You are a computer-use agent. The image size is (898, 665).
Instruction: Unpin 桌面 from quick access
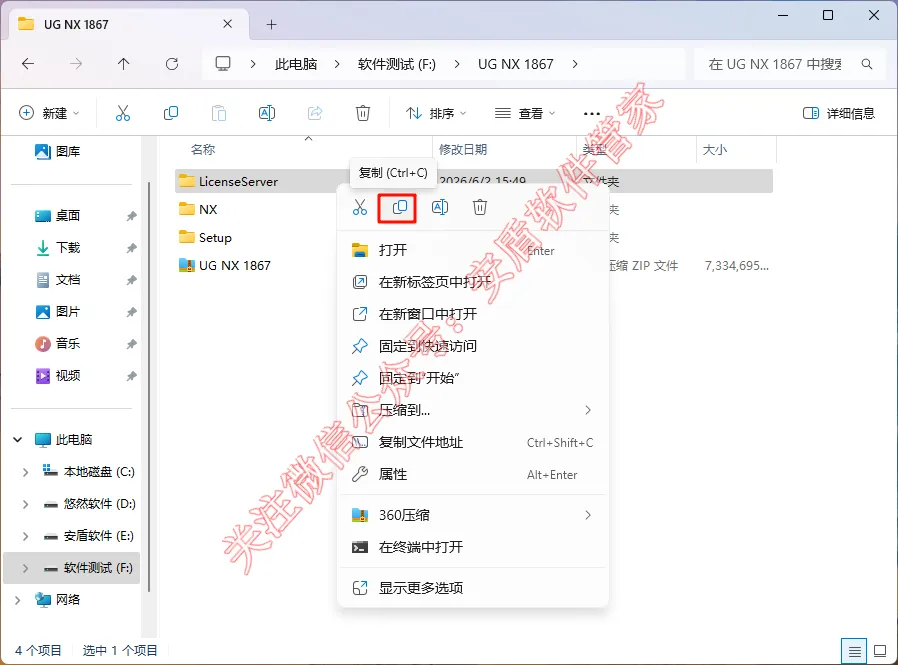pyautogui.click(x=132, y=216)
